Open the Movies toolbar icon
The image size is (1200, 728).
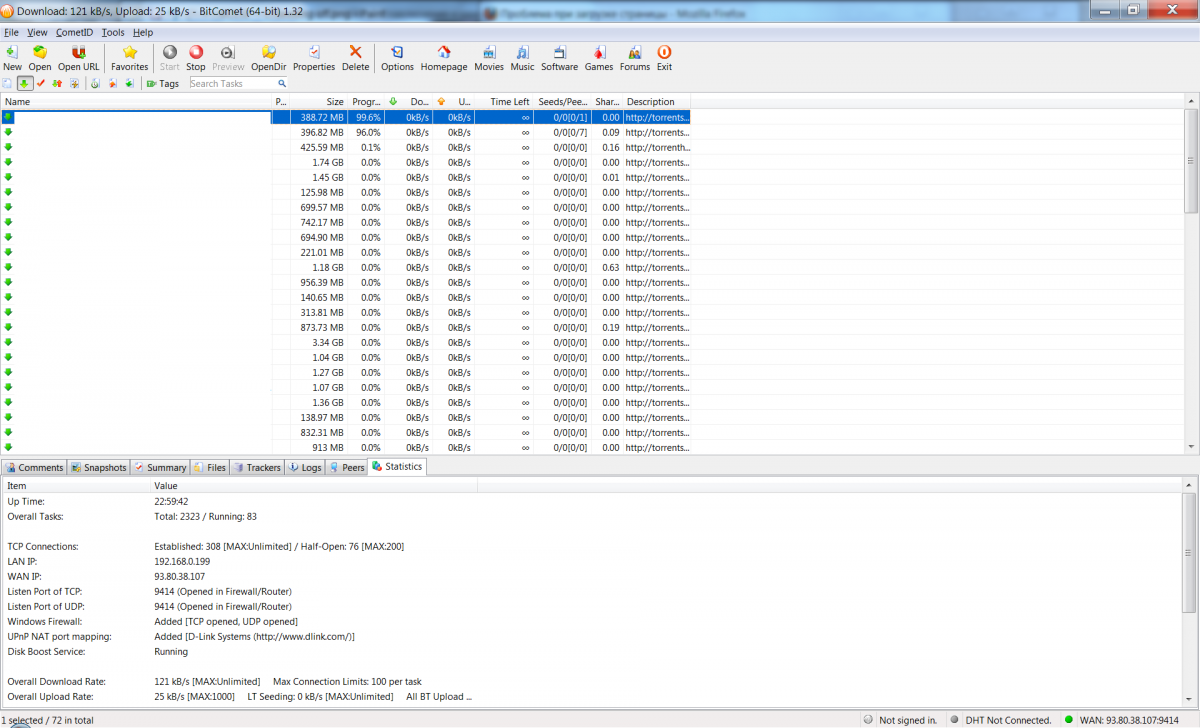pyautogui.click(x=489, y=58)
